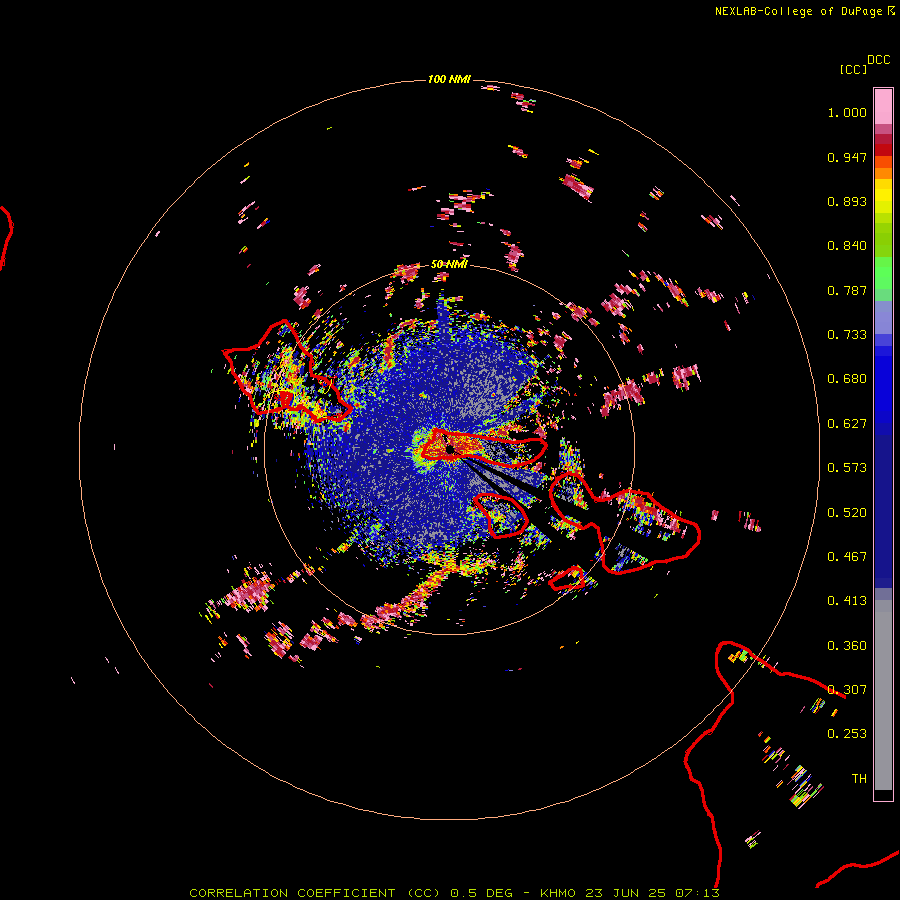Click the 0.413 legend value

pyautogui.click(x=847, y=601)
